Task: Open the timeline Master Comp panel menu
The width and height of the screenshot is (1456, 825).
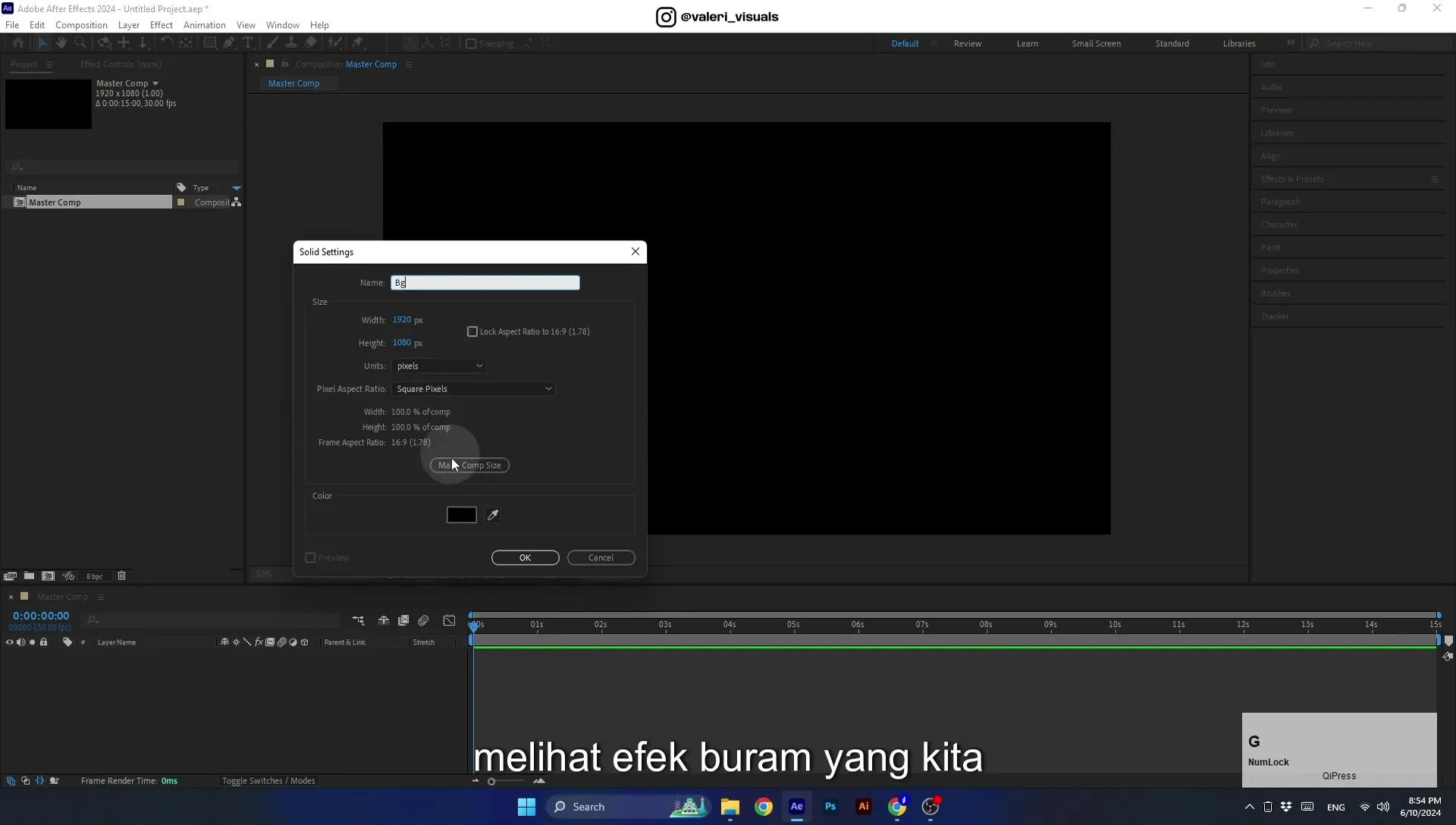Action: pos(101,597)
